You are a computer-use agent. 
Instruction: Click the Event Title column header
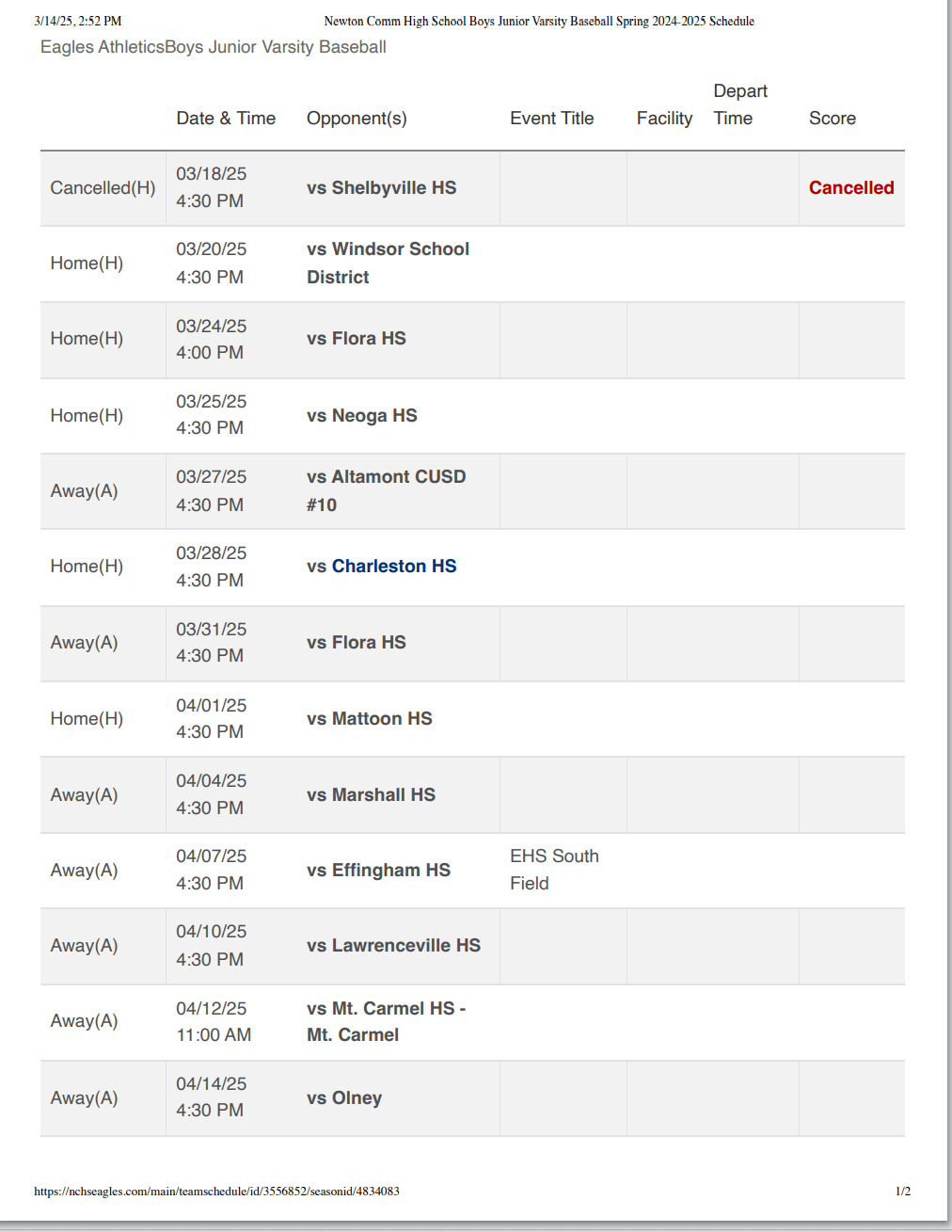[x=551, y=118]
